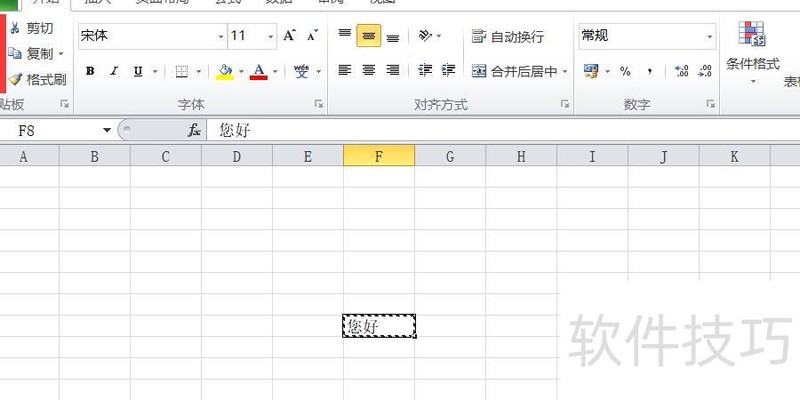The width and height of the screenshot is (800, 400).
Task: Select column F header
Action: [x=379, y=156]
